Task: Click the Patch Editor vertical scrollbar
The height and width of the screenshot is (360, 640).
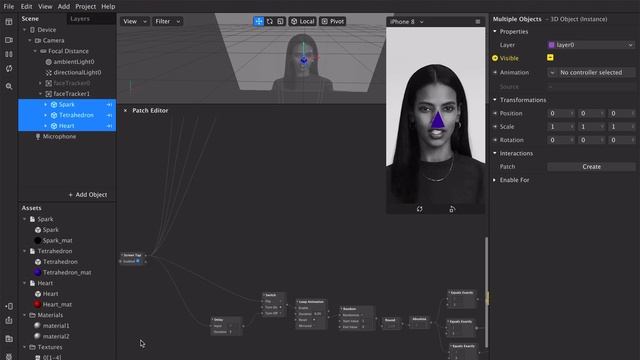Action: [486, 292]
